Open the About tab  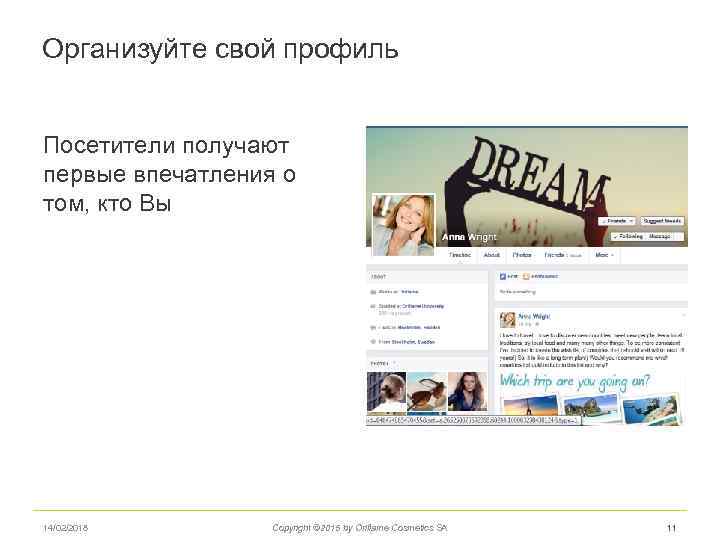click(491, 255)
